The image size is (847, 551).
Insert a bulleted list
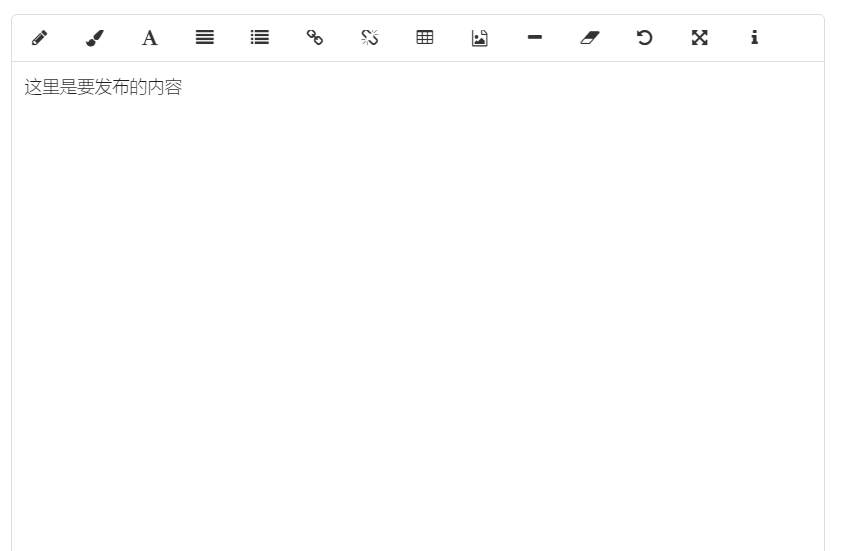[x=260, y=38]
